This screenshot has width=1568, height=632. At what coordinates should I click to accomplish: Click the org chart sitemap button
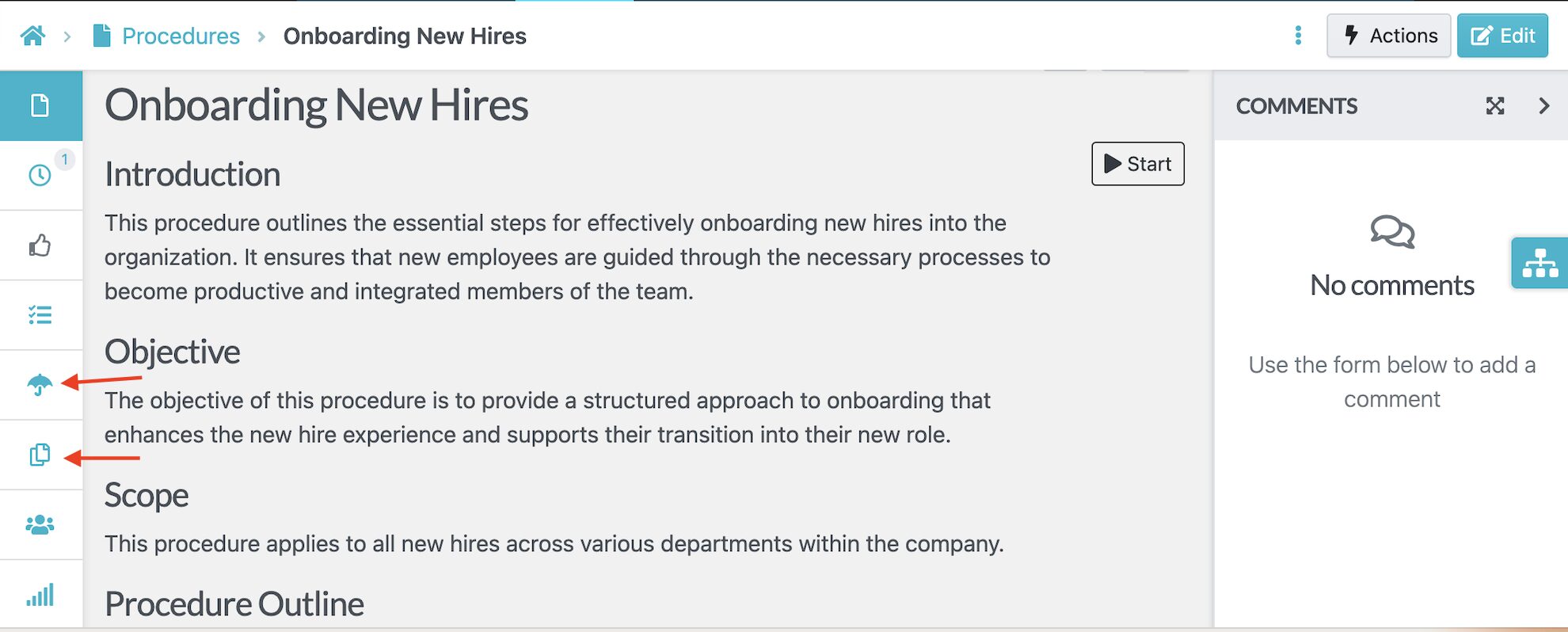(1539, 263)
